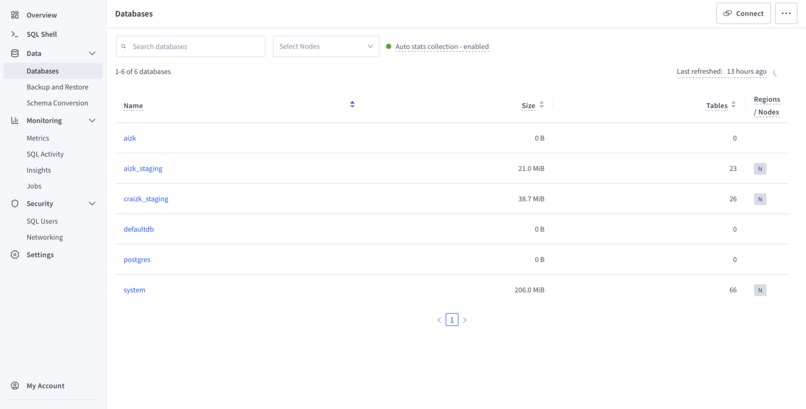Viewport: 806px width, 409px height.
Task: Open the defaultdb database link
Action: point(138,229)
